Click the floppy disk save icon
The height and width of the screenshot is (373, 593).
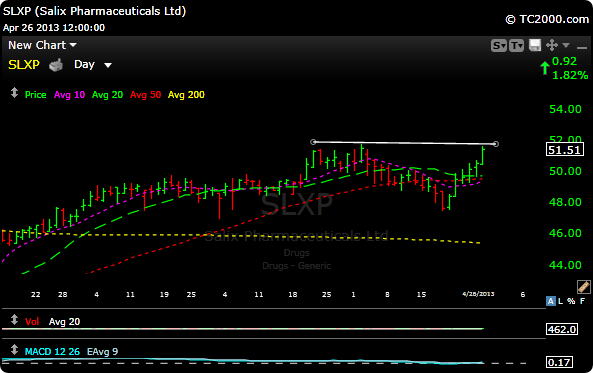point(535,45)
